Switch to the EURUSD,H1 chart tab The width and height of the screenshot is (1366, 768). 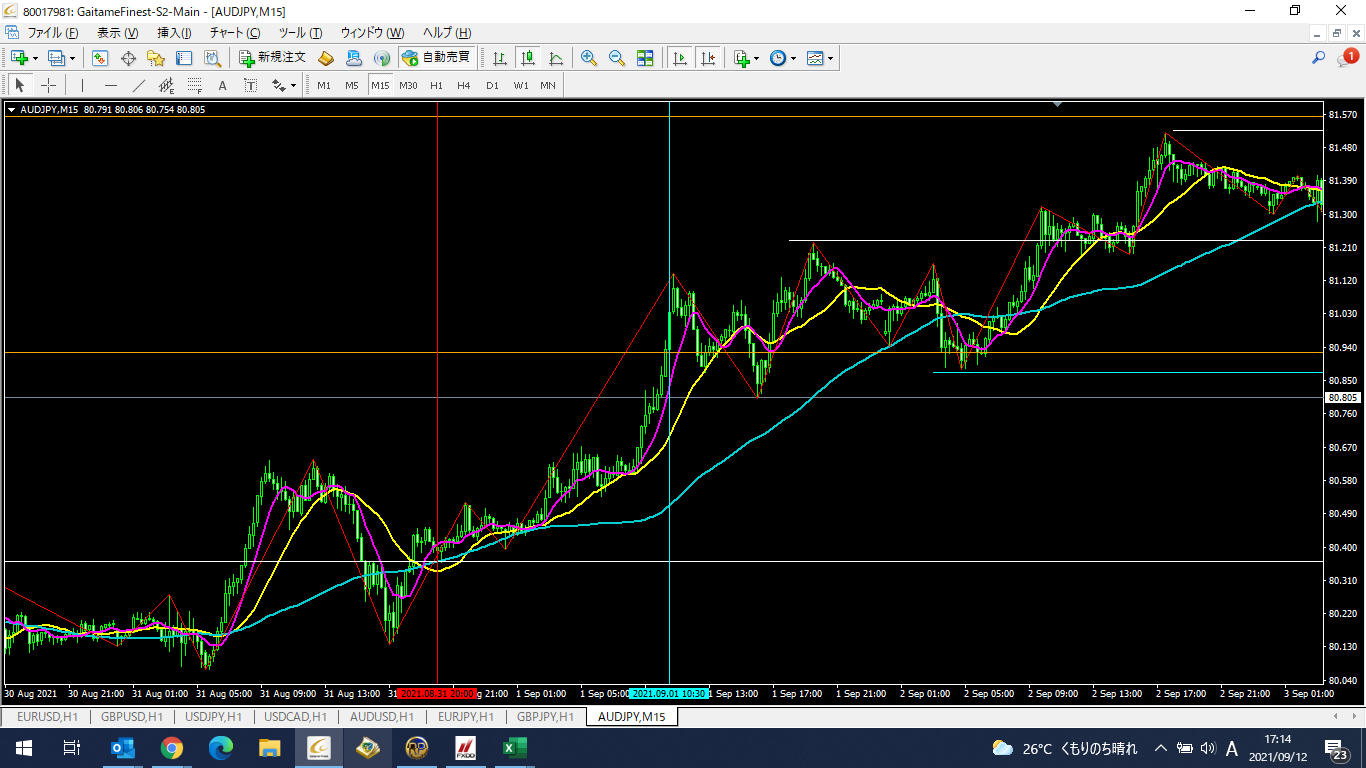tap(47, 717)
